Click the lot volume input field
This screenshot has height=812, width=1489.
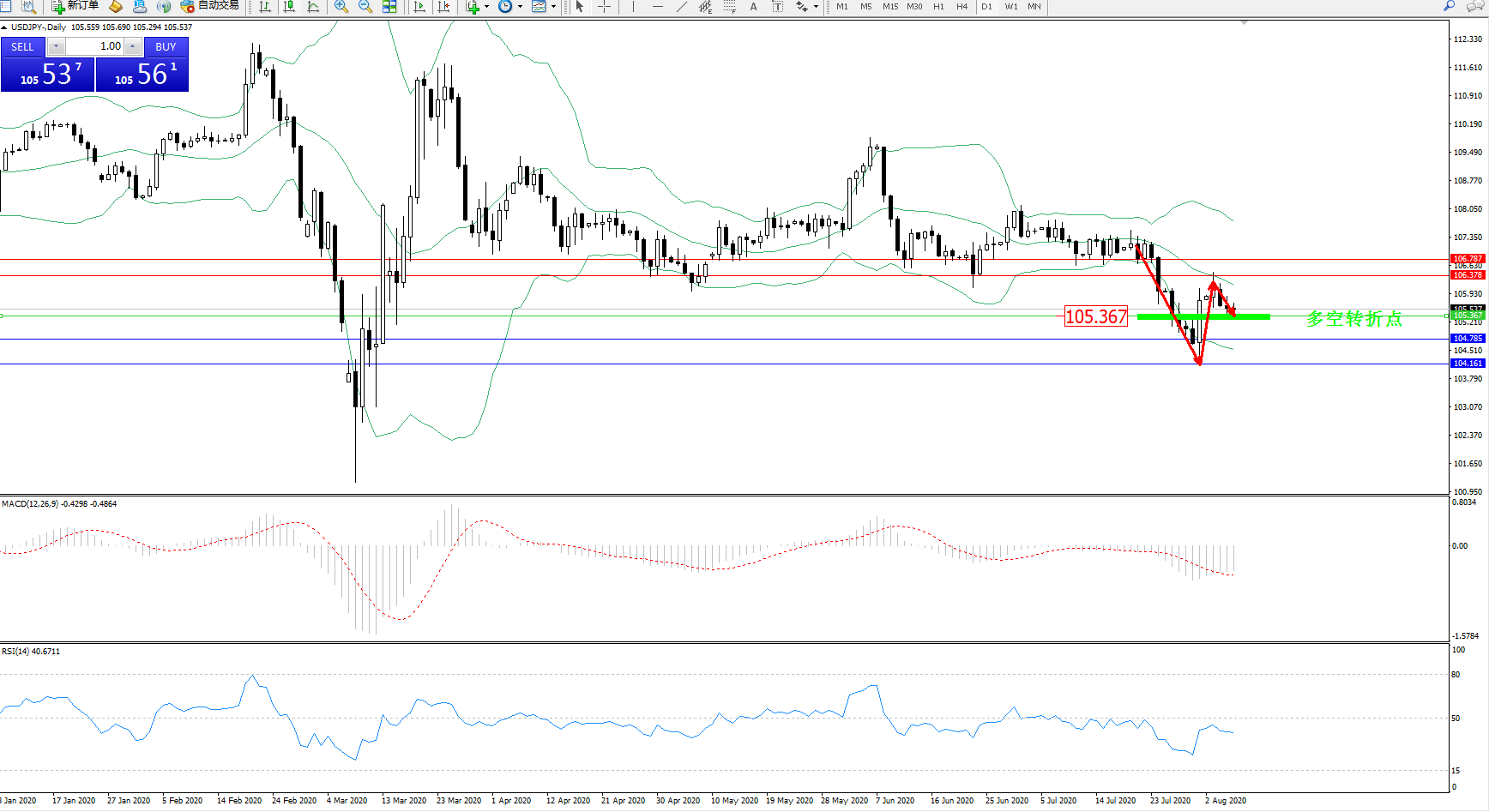[x=94, y=46]
